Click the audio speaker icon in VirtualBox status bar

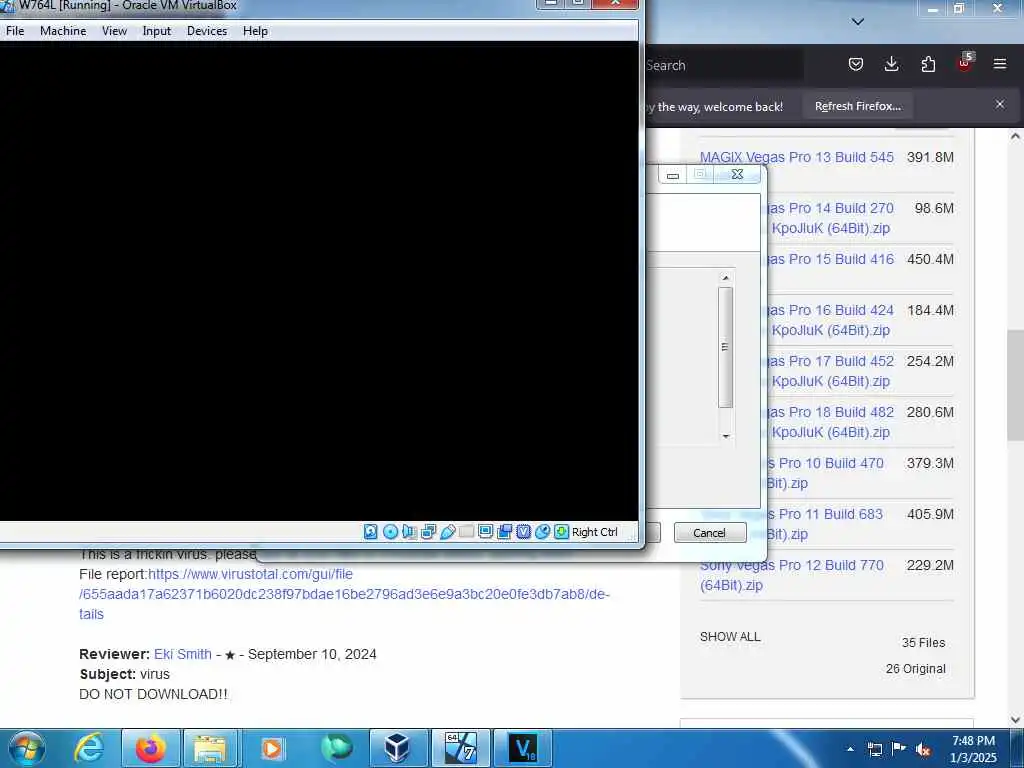click(409, 532)
